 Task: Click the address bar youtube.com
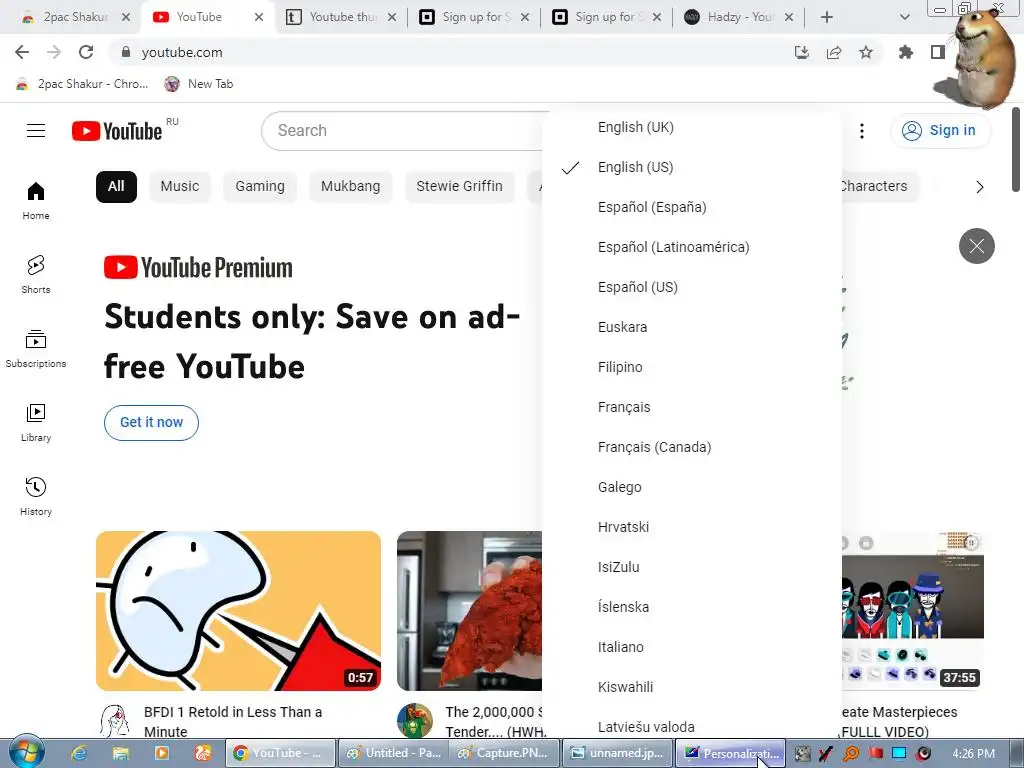tap(451, 52)
